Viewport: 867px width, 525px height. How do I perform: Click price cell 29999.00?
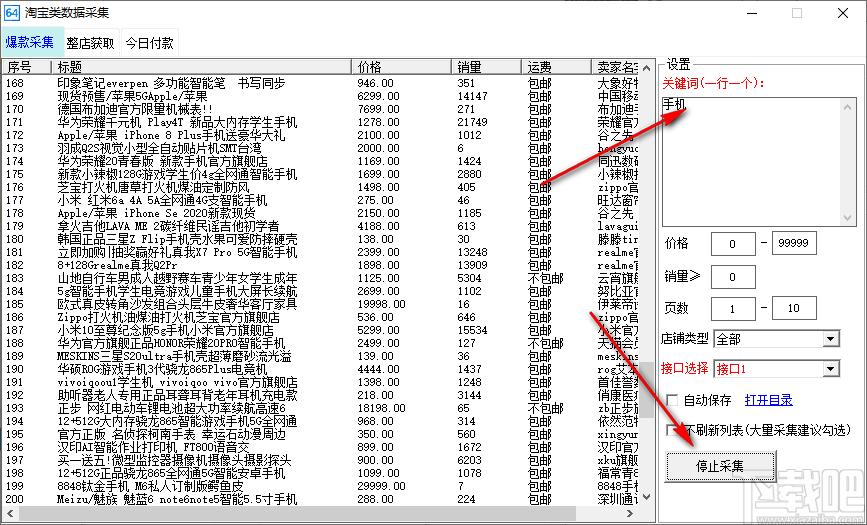point(382,486)
